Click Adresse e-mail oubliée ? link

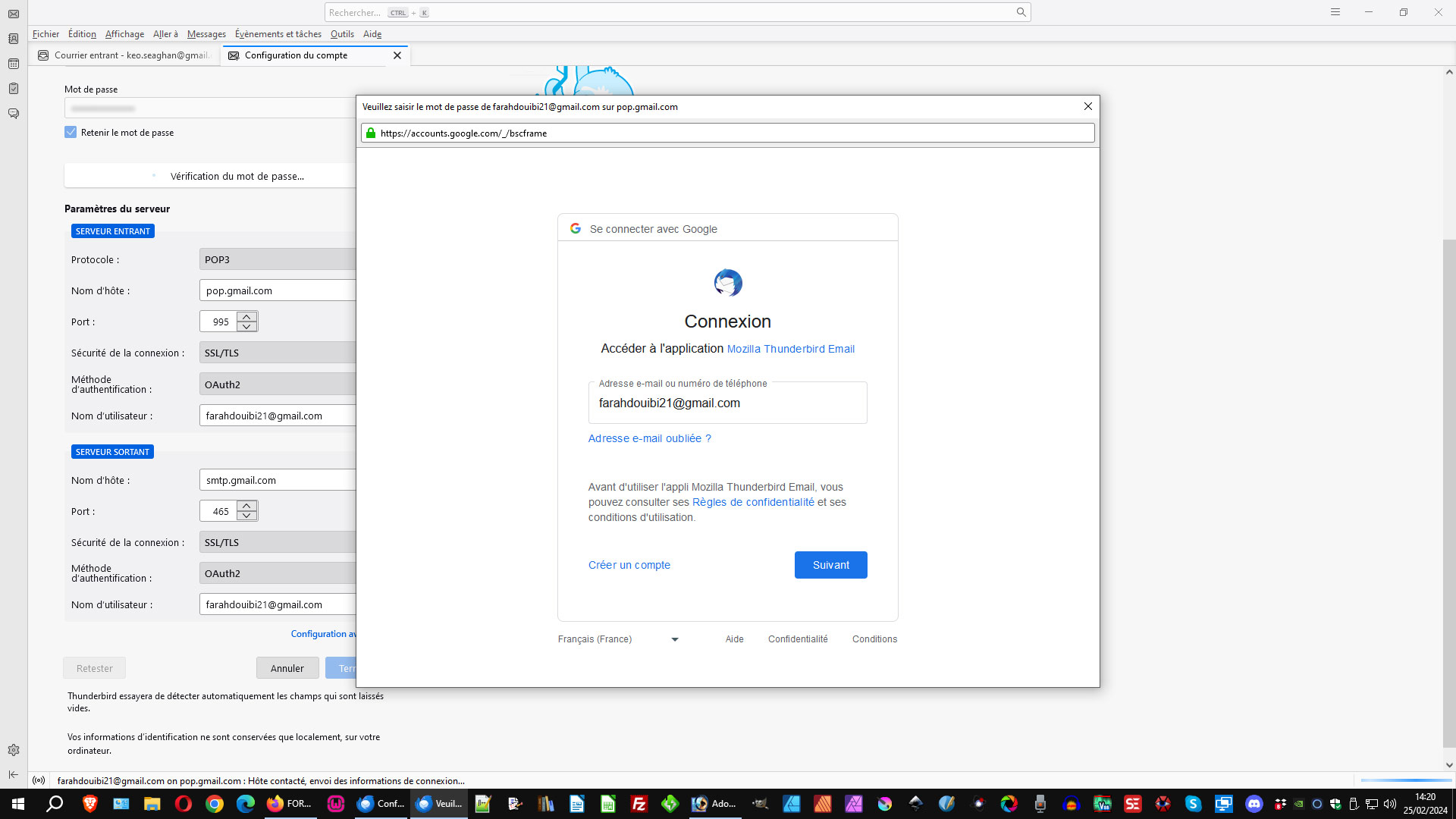(x=649, y=438)
